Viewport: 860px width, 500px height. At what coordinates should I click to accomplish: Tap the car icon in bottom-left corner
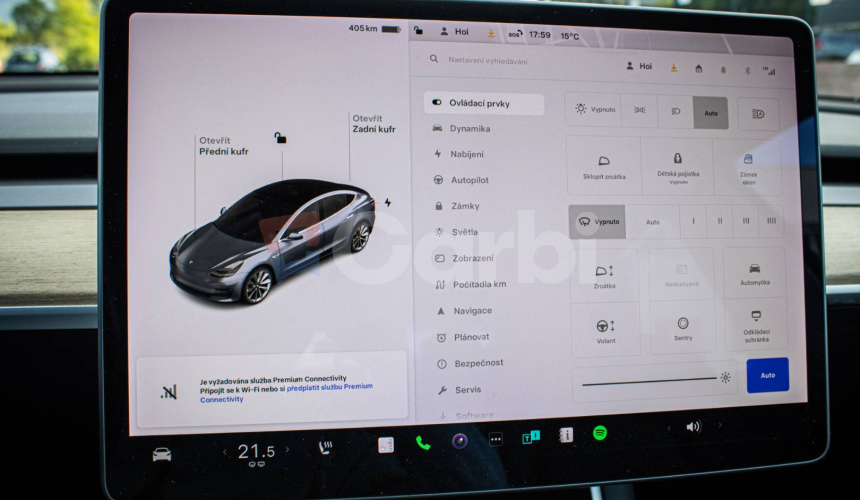tap(161, 454)
